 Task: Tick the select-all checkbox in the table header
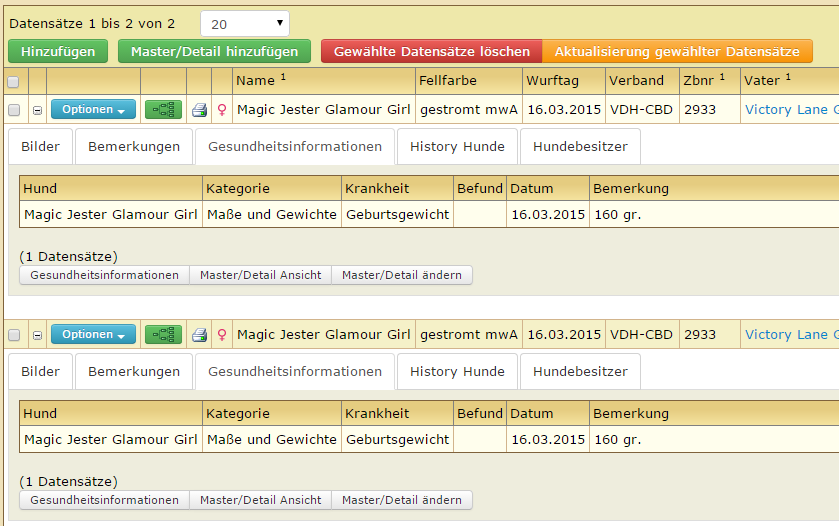point(13,82)
